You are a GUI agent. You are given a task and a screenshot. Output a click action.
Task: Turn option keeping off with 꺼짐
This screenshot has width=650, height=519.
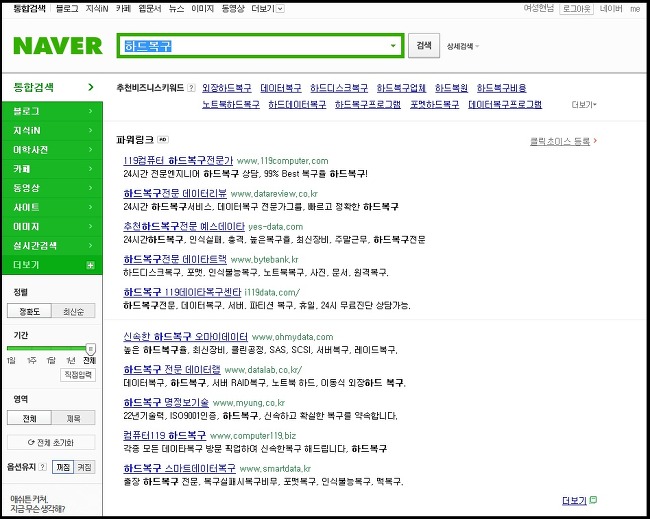coord(63,467)
